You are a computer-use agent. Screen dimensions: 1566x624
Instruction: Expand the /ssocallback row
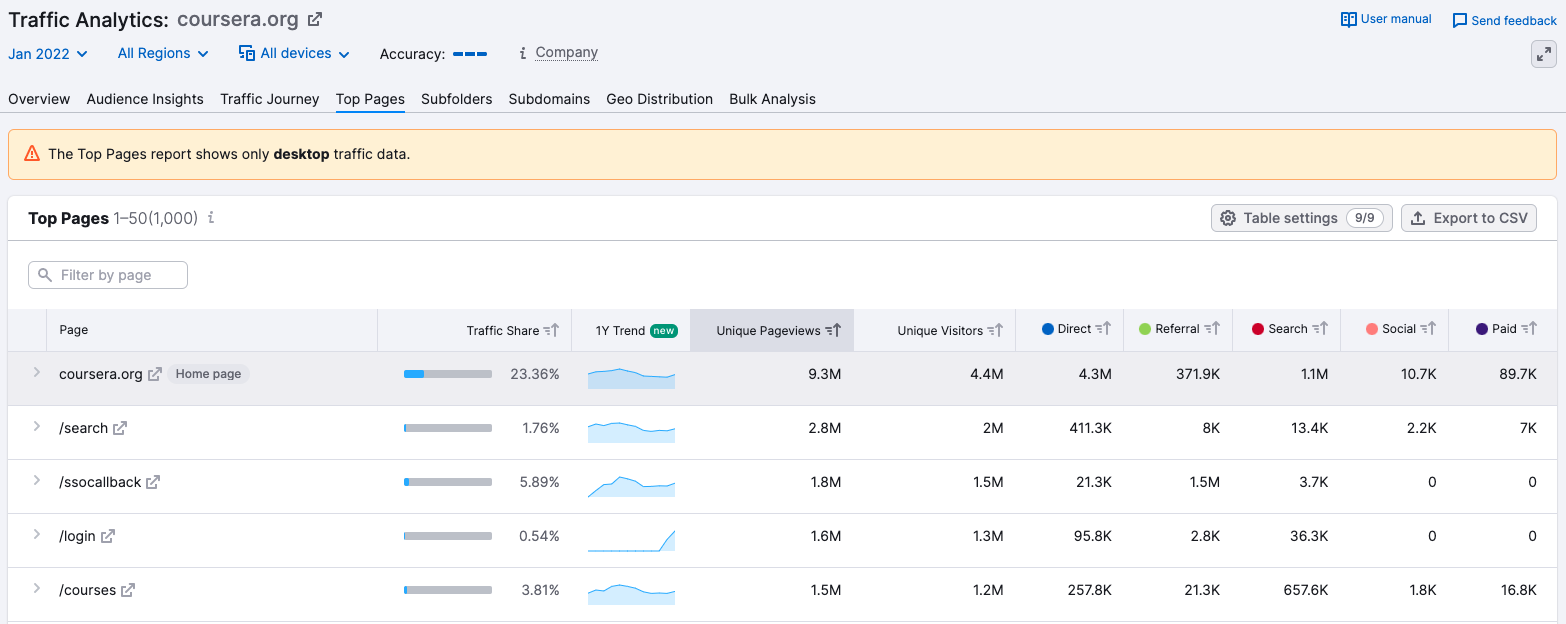click(36, 480)
